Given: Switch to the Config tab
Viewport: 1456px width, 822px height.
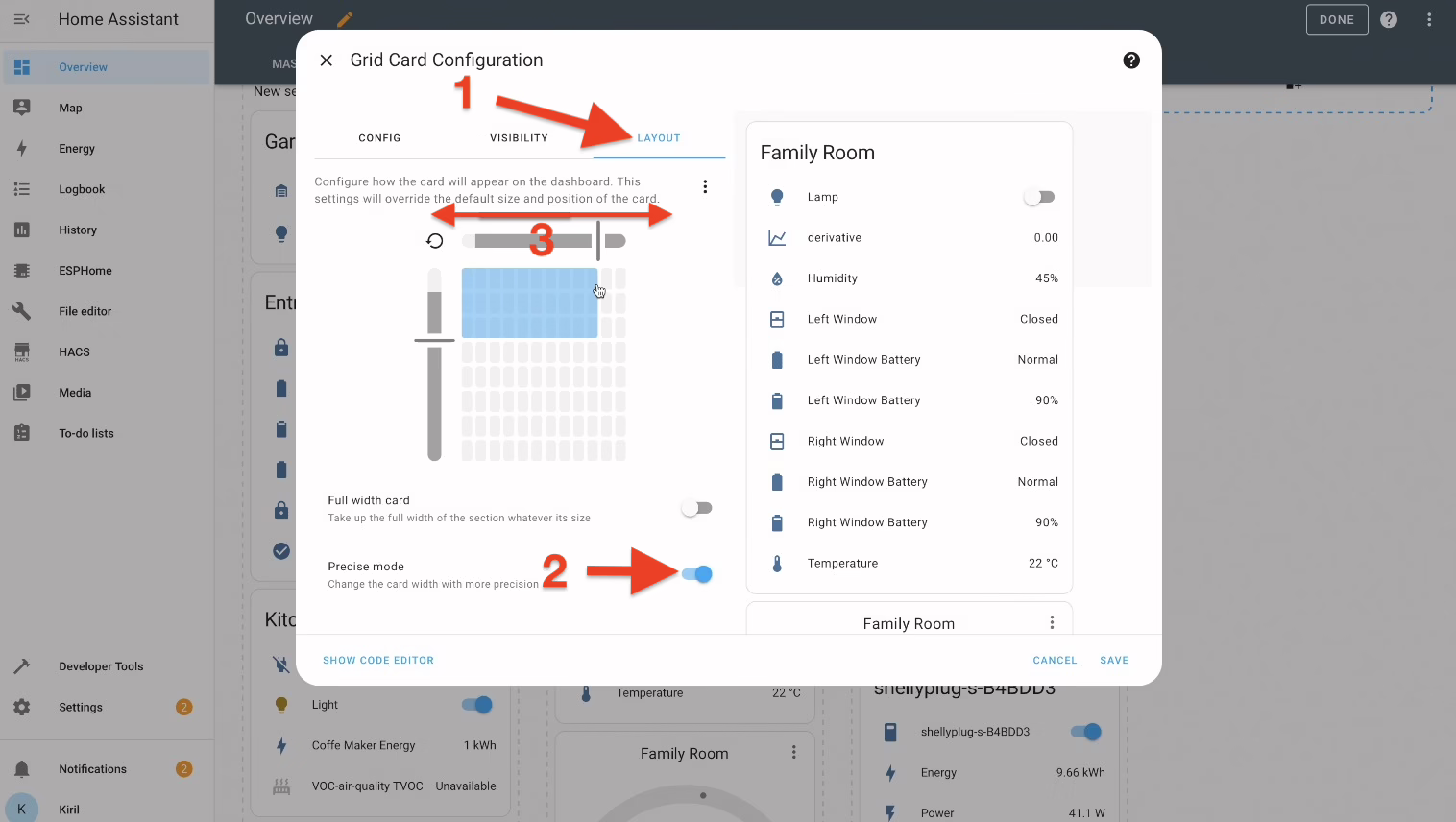Looking at the screenshot, I should point(379,138).
